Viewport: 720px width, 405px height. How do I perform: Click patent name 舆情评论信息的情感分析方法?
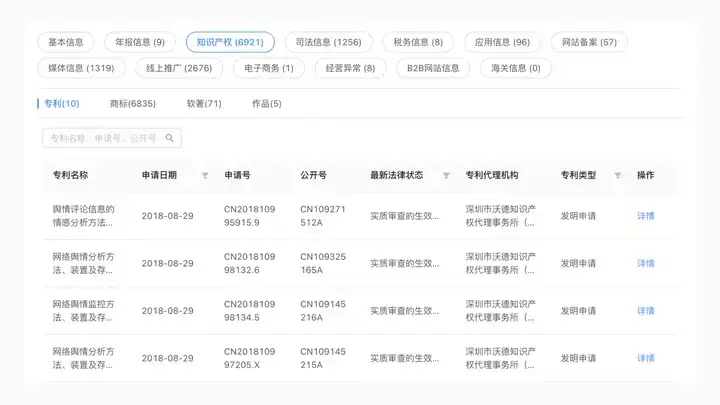pos(83,216)
